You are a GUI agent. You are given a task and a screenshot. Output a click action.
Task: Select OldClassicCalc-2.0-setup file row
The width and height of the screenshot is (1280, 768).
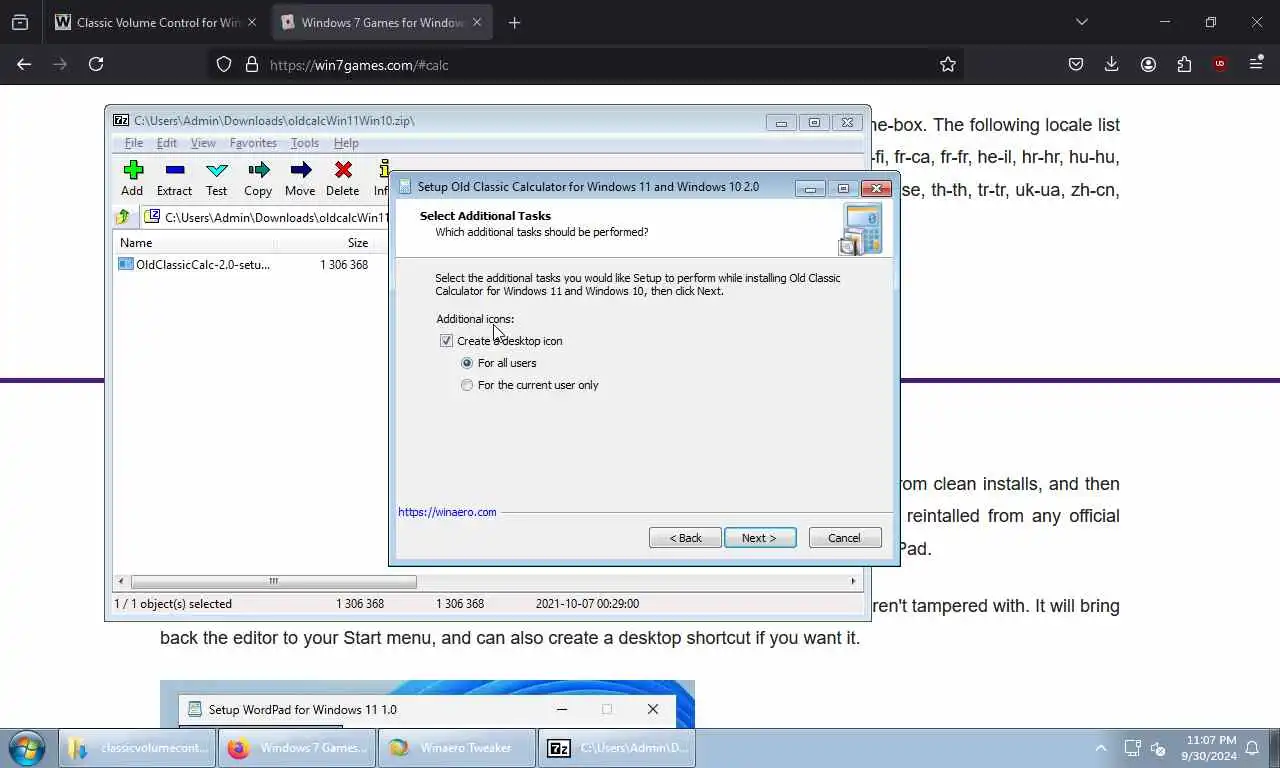click(243, 265)
